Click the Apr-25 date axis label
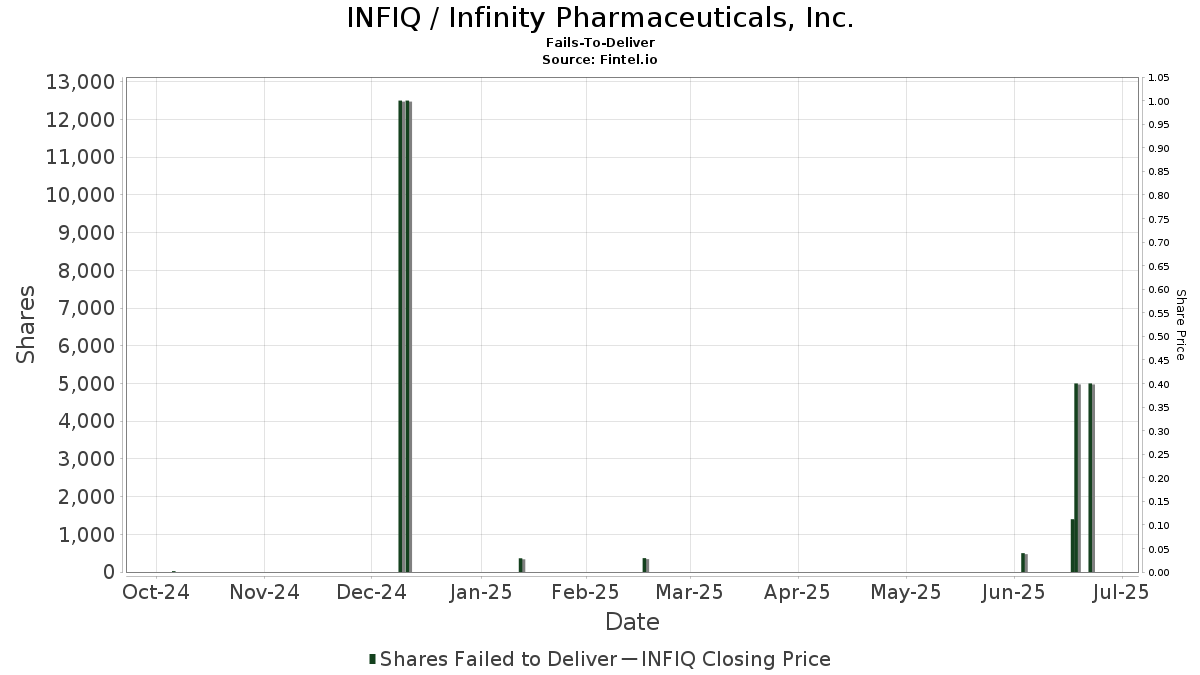 click(797, 592)
